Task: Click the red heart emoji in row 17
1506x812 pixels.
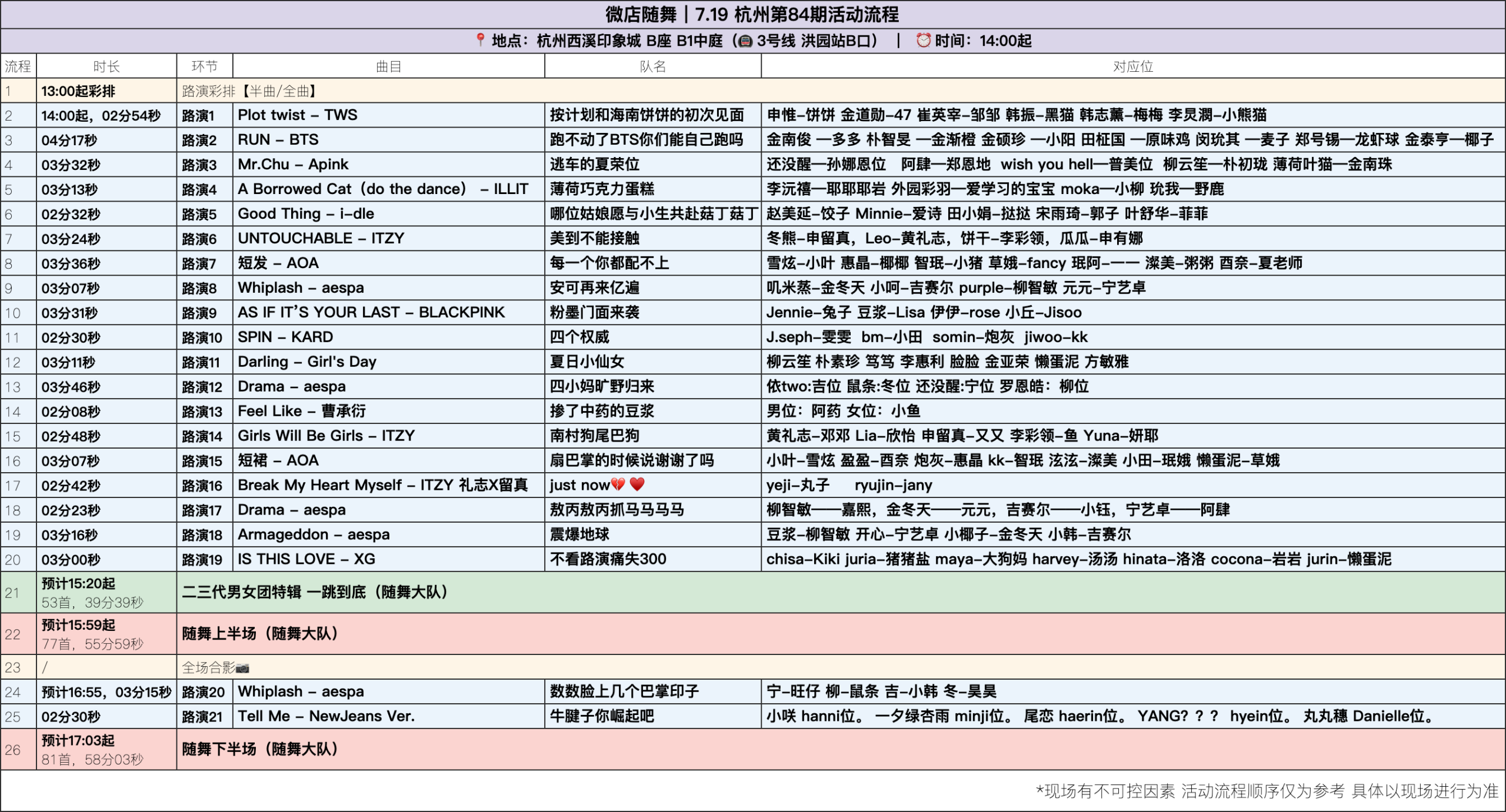Action: [637, 484]
